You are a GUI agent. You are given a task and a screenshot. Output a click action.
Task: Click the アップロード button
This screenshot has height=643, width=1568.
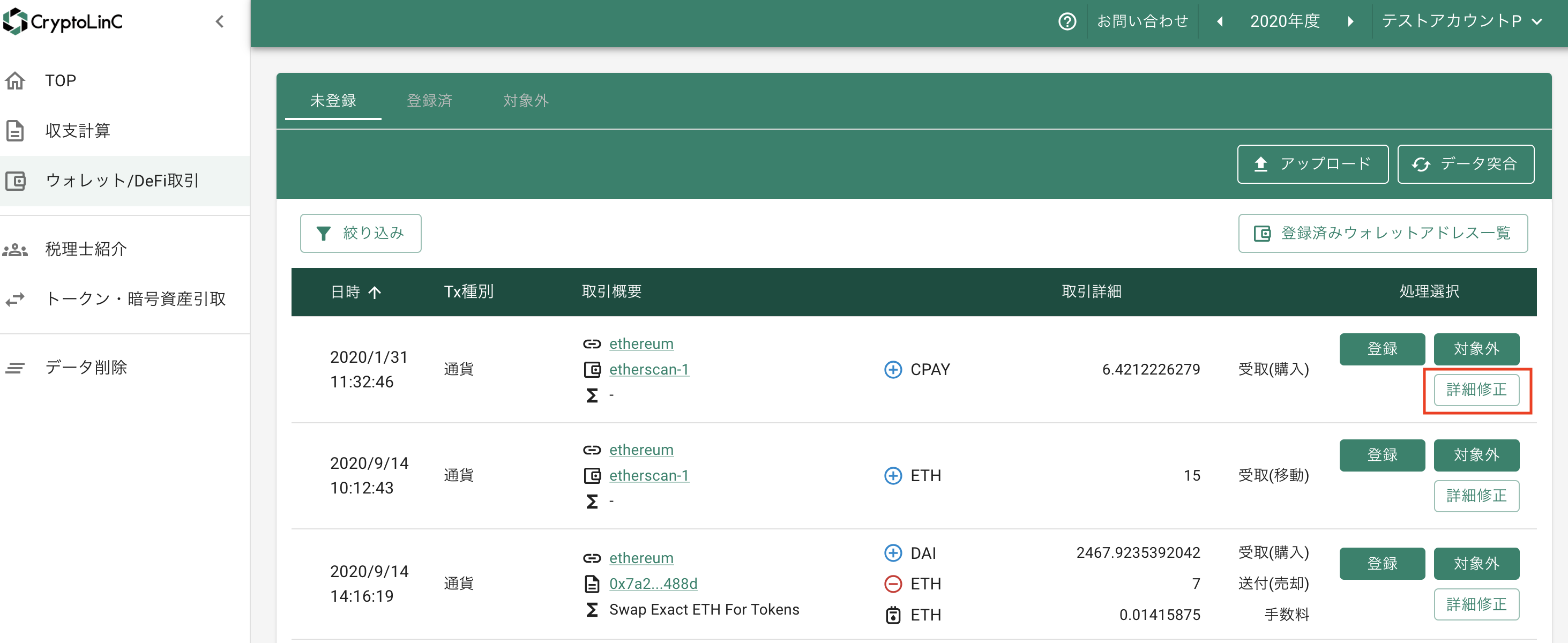tap(1312, 164)
